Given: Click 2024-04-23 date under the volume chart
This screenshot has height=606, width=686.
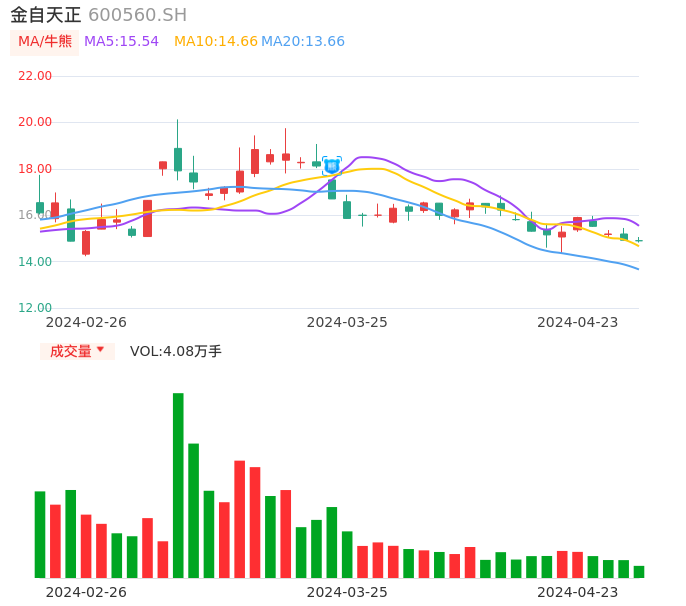Looking at the screenshot, I should 578,592.
